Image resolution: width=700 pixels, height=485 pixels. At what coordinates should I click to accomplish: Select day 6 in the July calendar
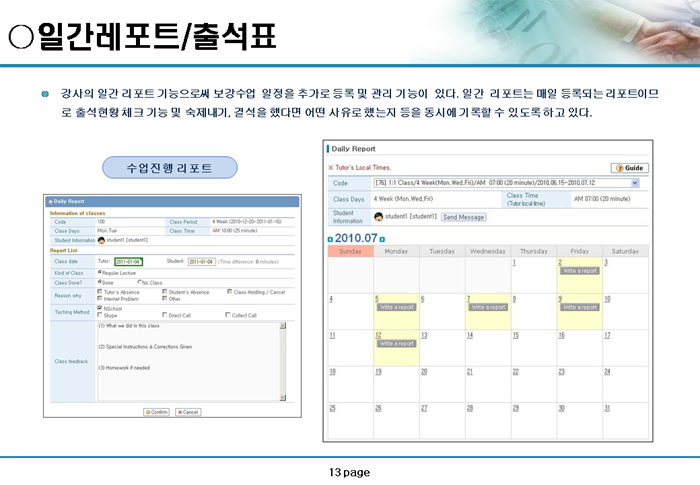tap(422, 299)
